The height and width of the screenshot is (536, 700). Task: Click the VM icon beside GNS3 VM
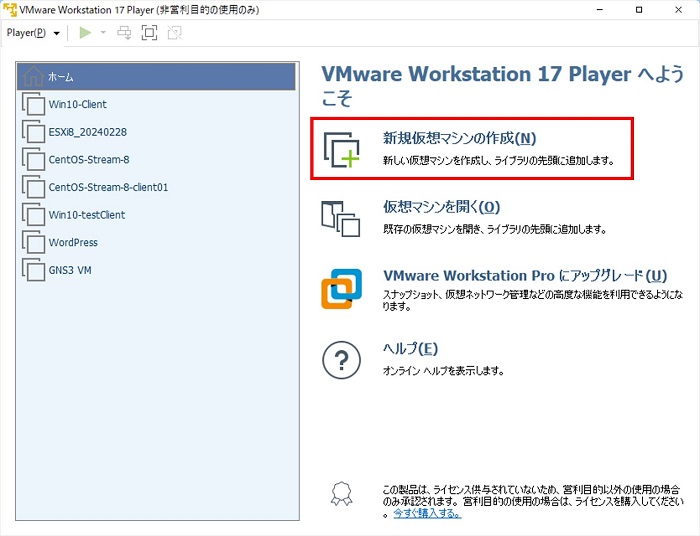pos(33,270)
